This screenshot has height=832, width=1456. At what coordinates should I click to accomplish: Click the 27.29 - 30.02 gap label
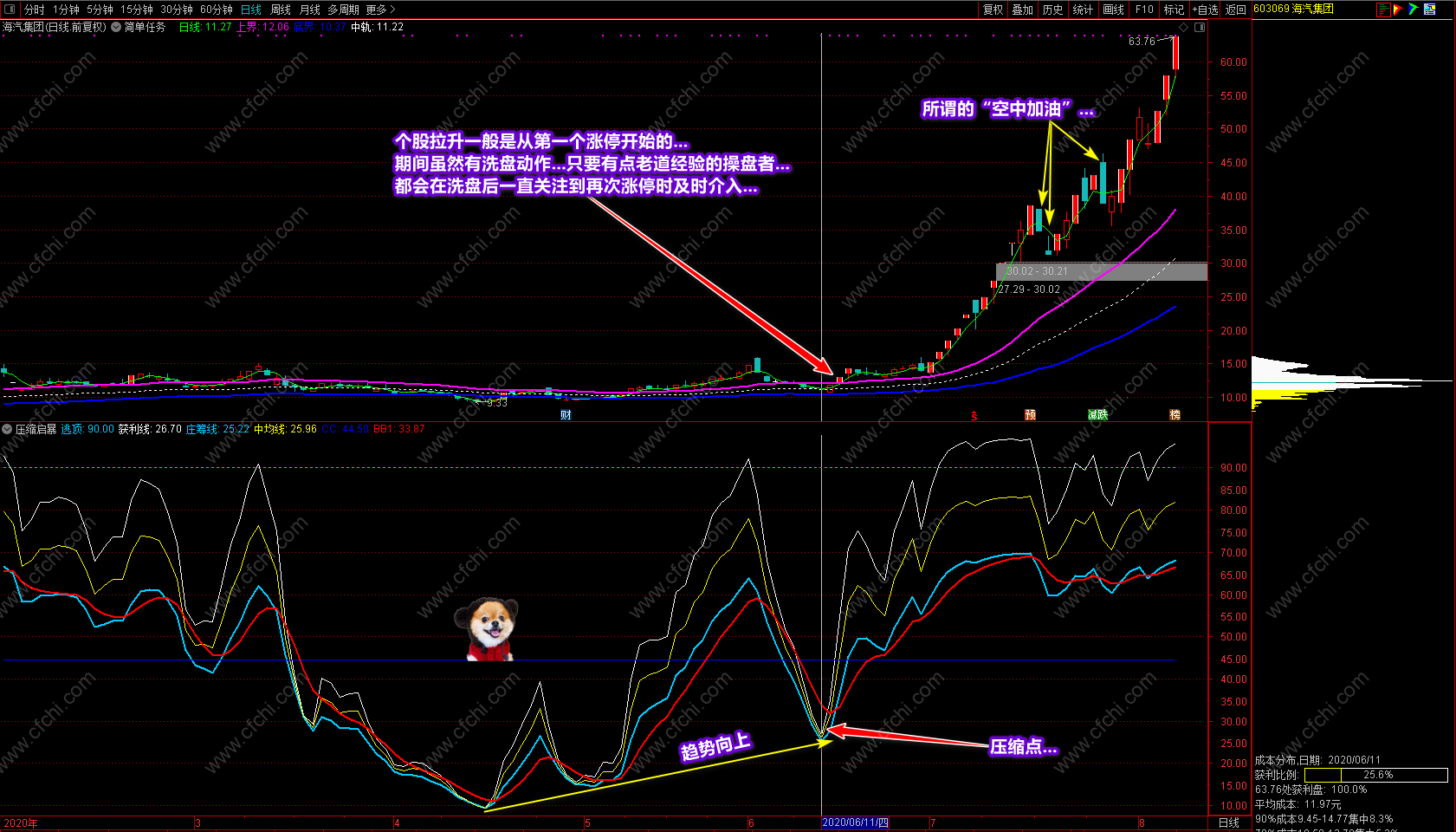(1029, 289)
